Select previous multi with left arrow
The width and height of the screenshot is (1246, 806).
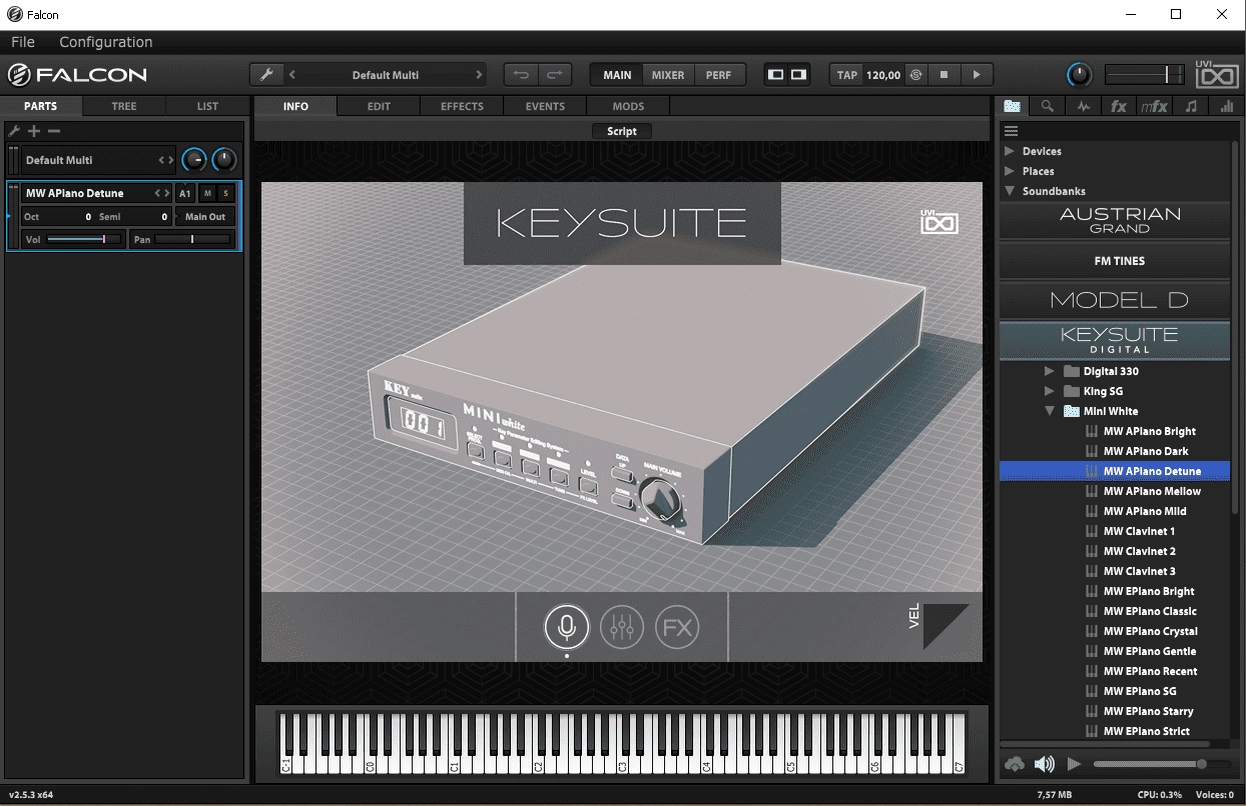click(292, 75)
